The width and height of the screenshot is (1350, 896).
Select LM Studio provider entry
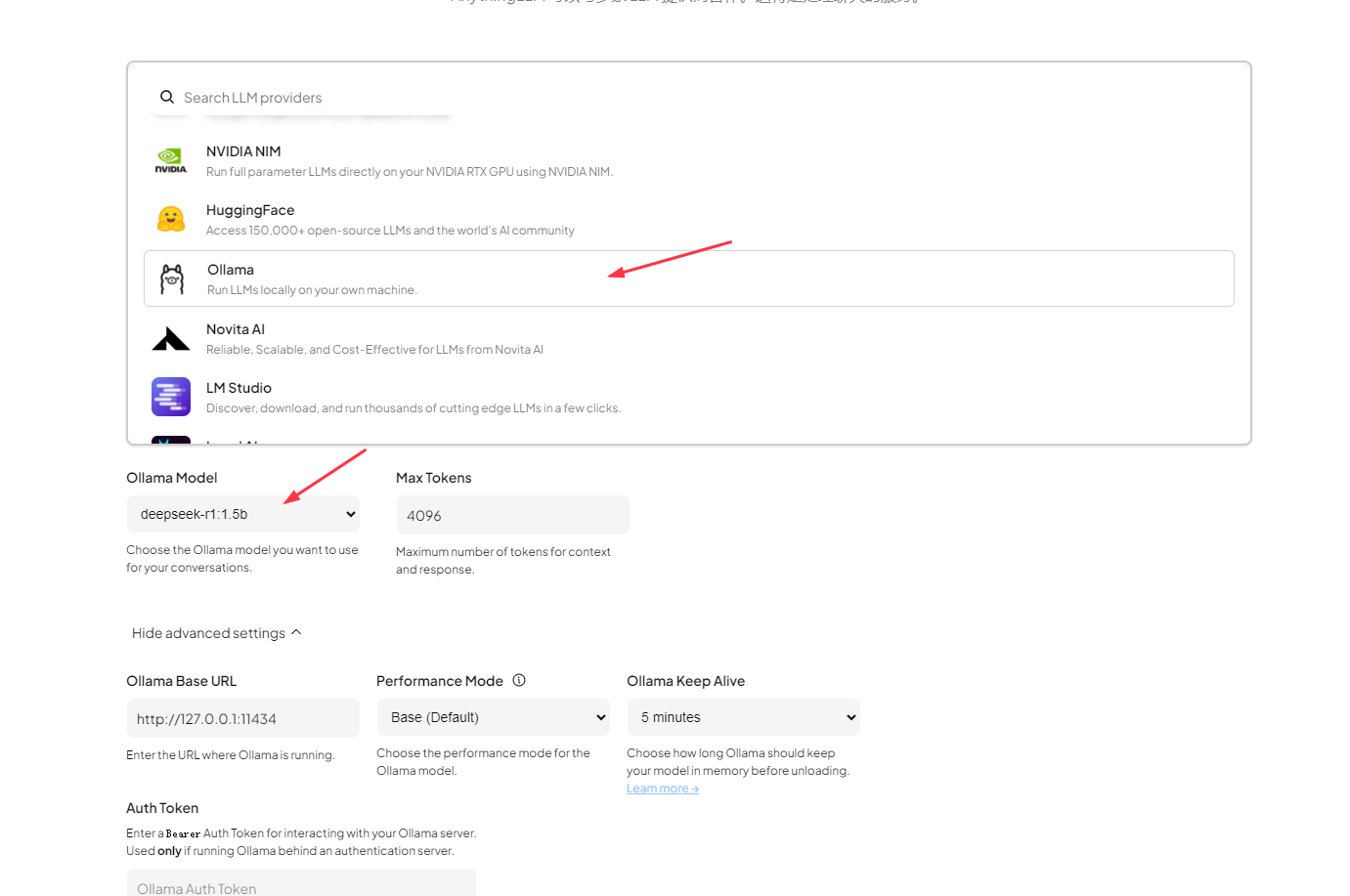[x=689, y=397]
